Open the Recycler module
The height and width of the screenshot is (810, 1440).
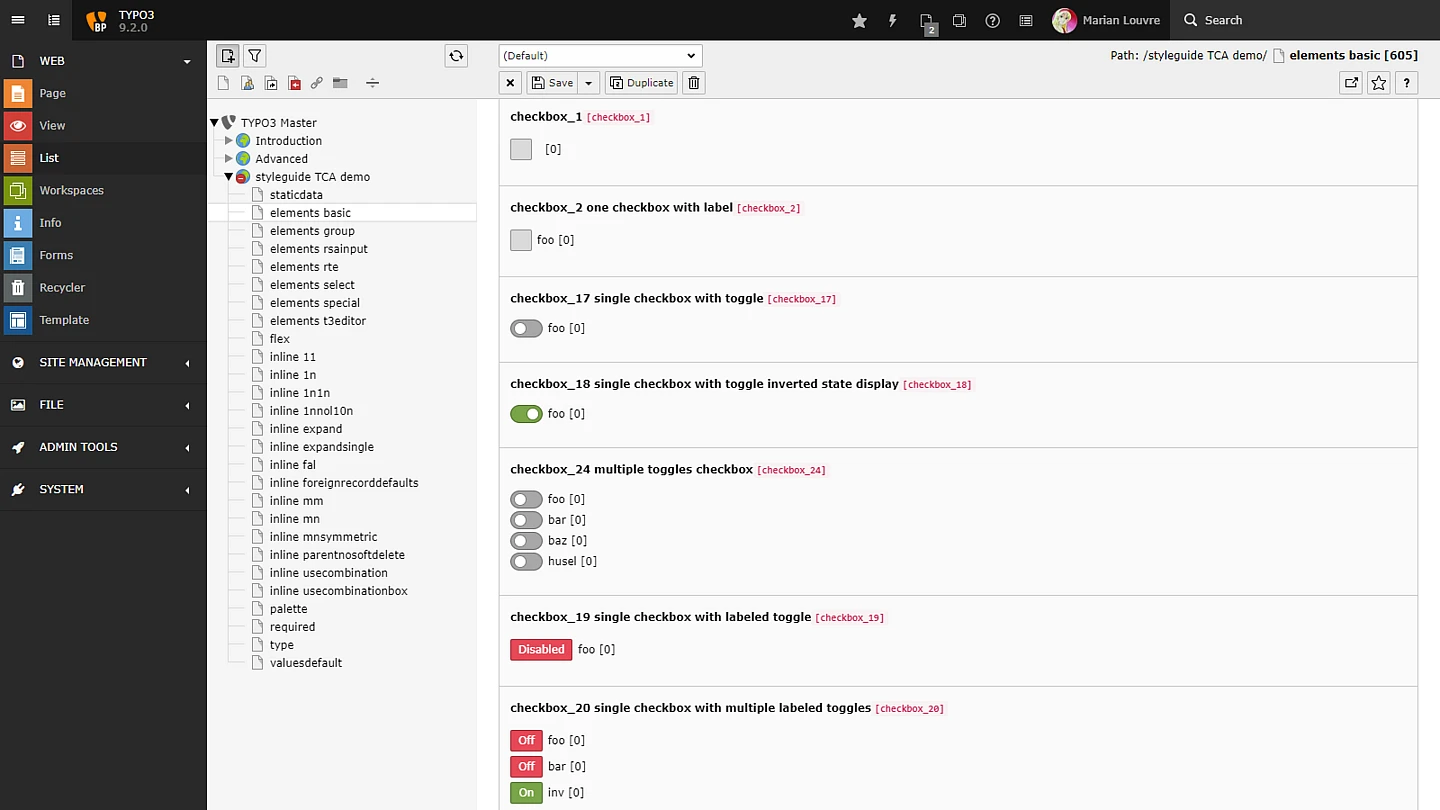click(62, 288)
